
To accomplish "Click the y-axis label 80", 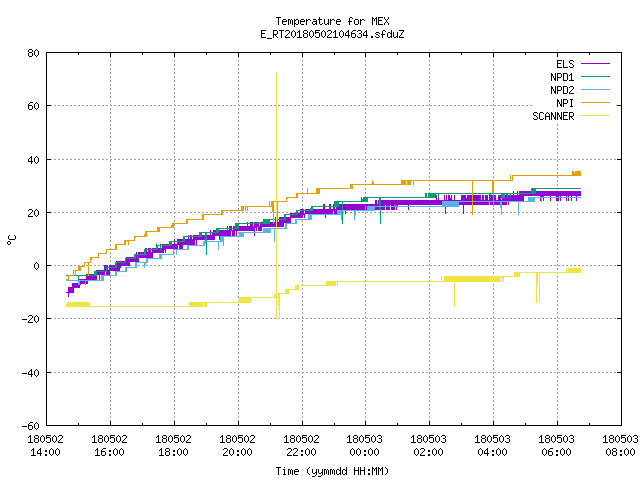I will [x=33, y=53].
